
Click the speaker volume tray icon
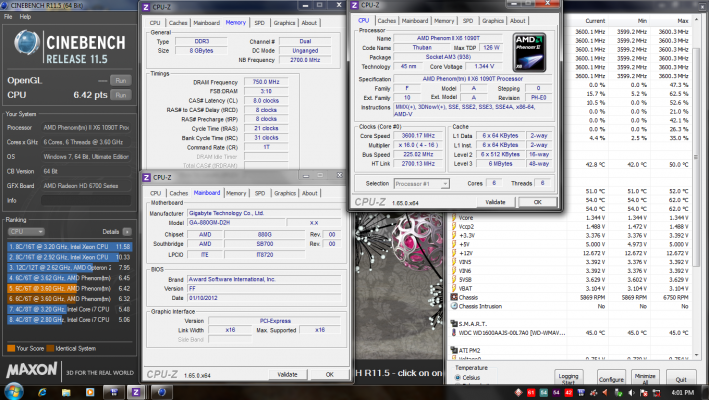[631, 393]
